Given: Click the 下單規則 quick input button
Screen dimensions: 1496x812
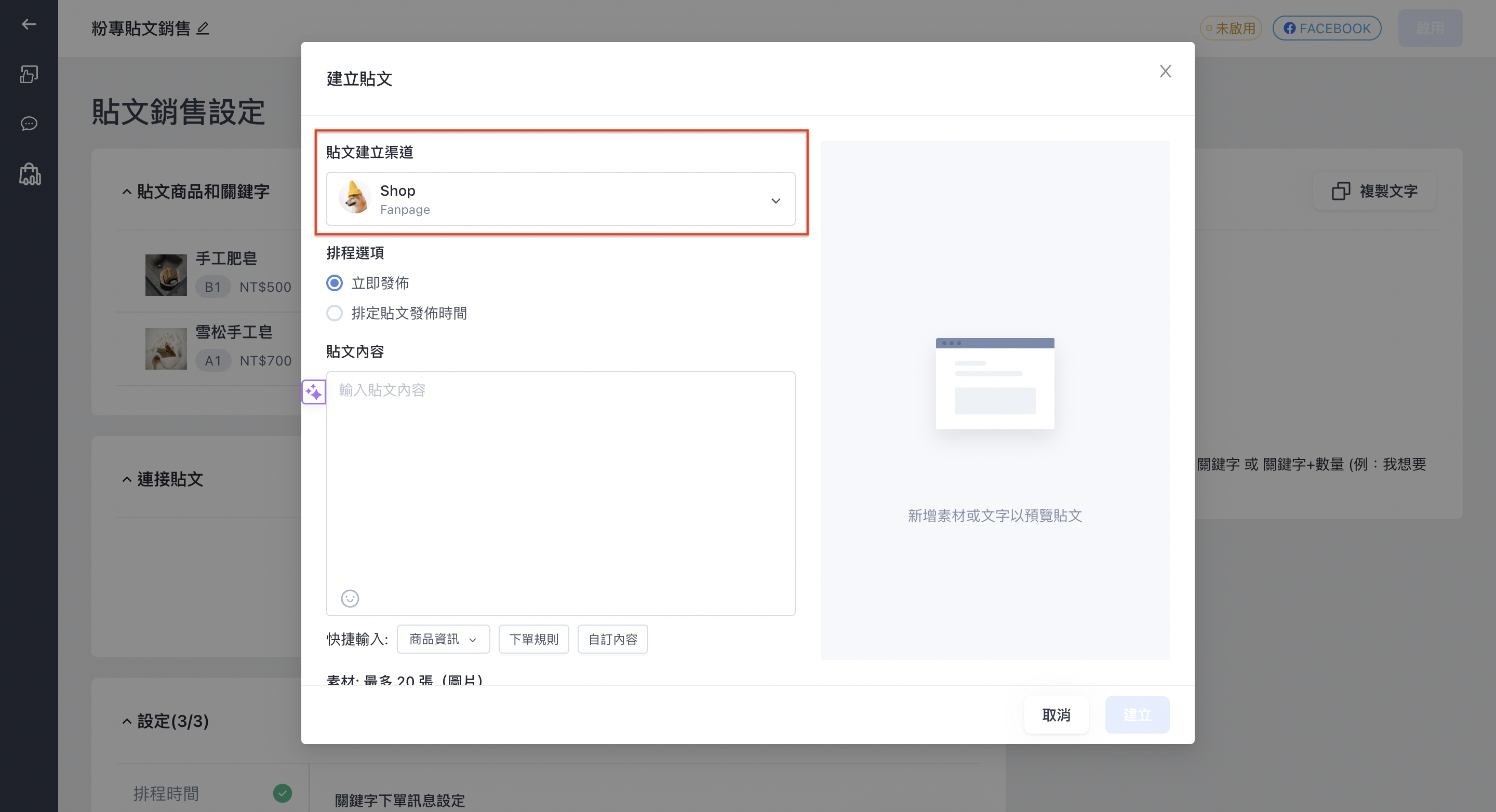Looking at the screenshot, I should pyautogui.click(x=533, y=639).
